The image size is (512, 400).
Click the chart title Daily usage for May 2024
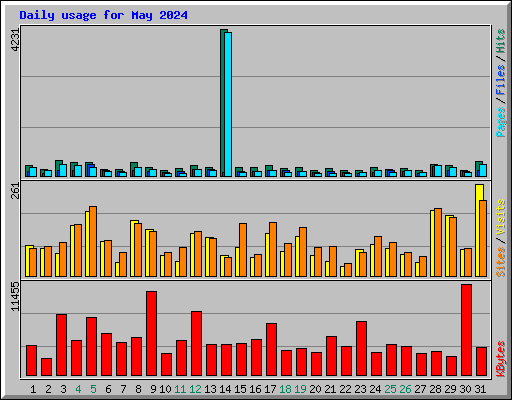[x=103, y=15]
